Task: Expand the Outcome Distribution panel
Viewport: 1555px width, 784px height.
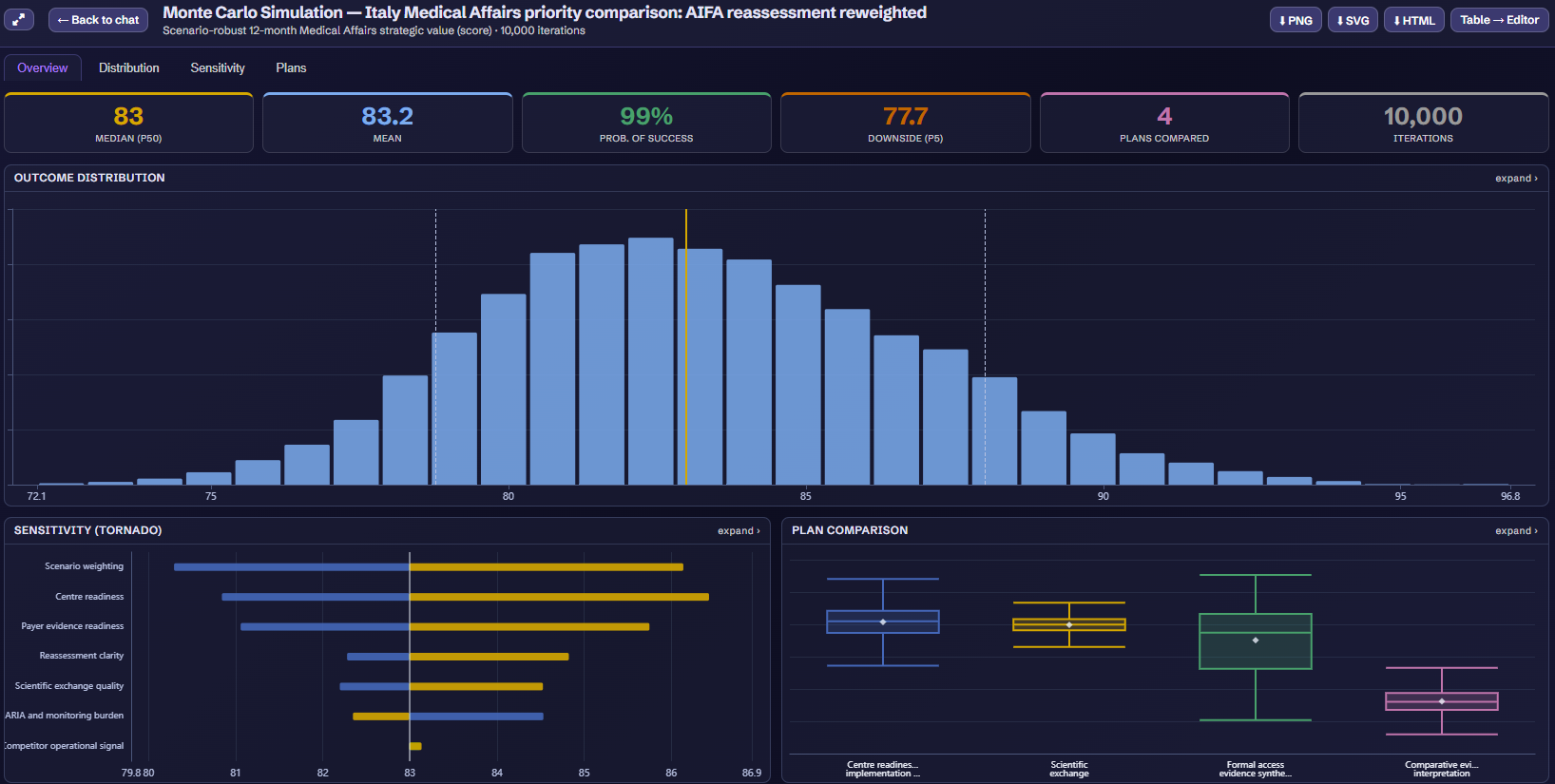Action: pyautogui.click(x=1516, y=179)
